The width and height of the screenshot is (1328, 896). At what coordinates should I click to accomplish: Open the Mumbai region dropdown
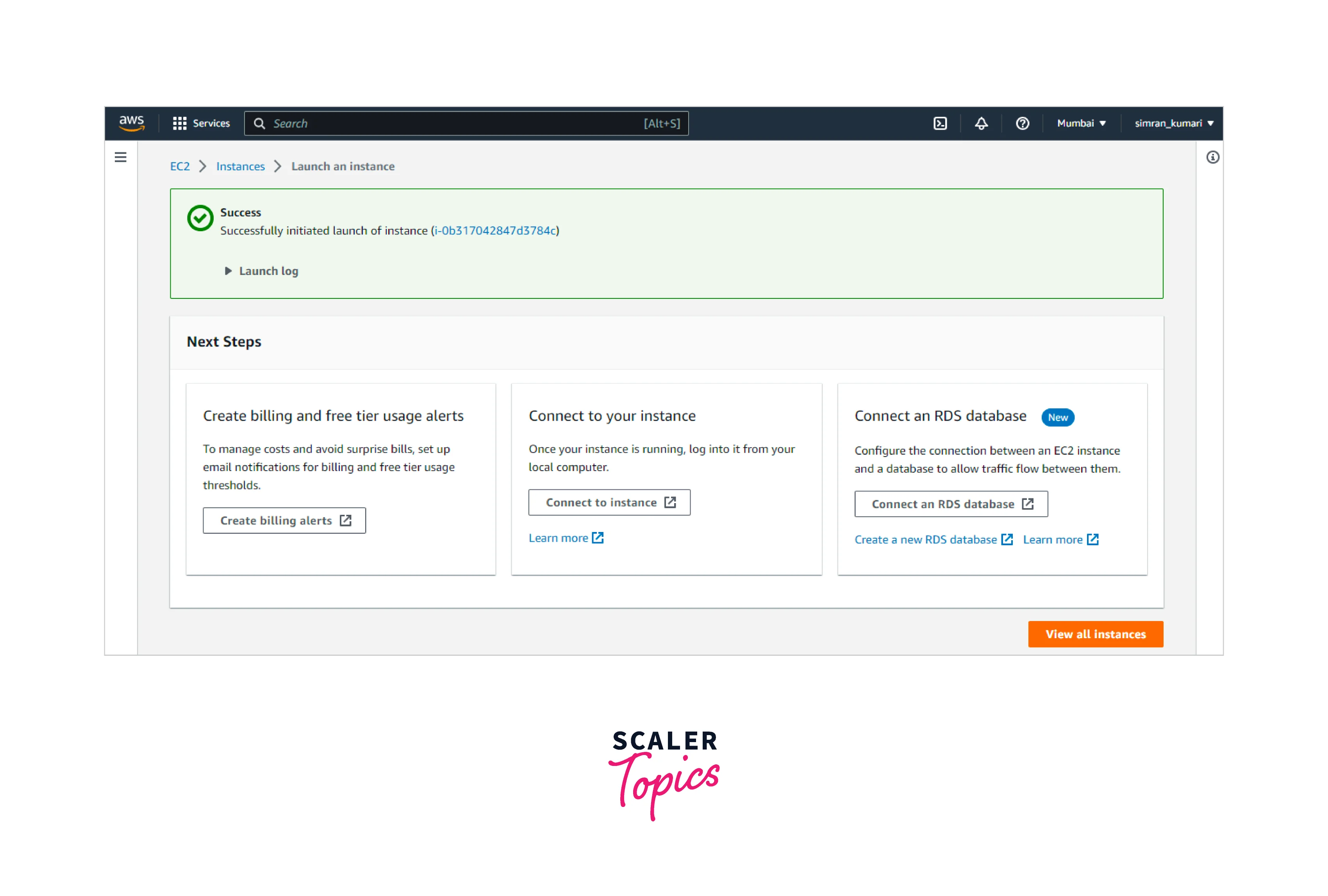pos(1081,123)
